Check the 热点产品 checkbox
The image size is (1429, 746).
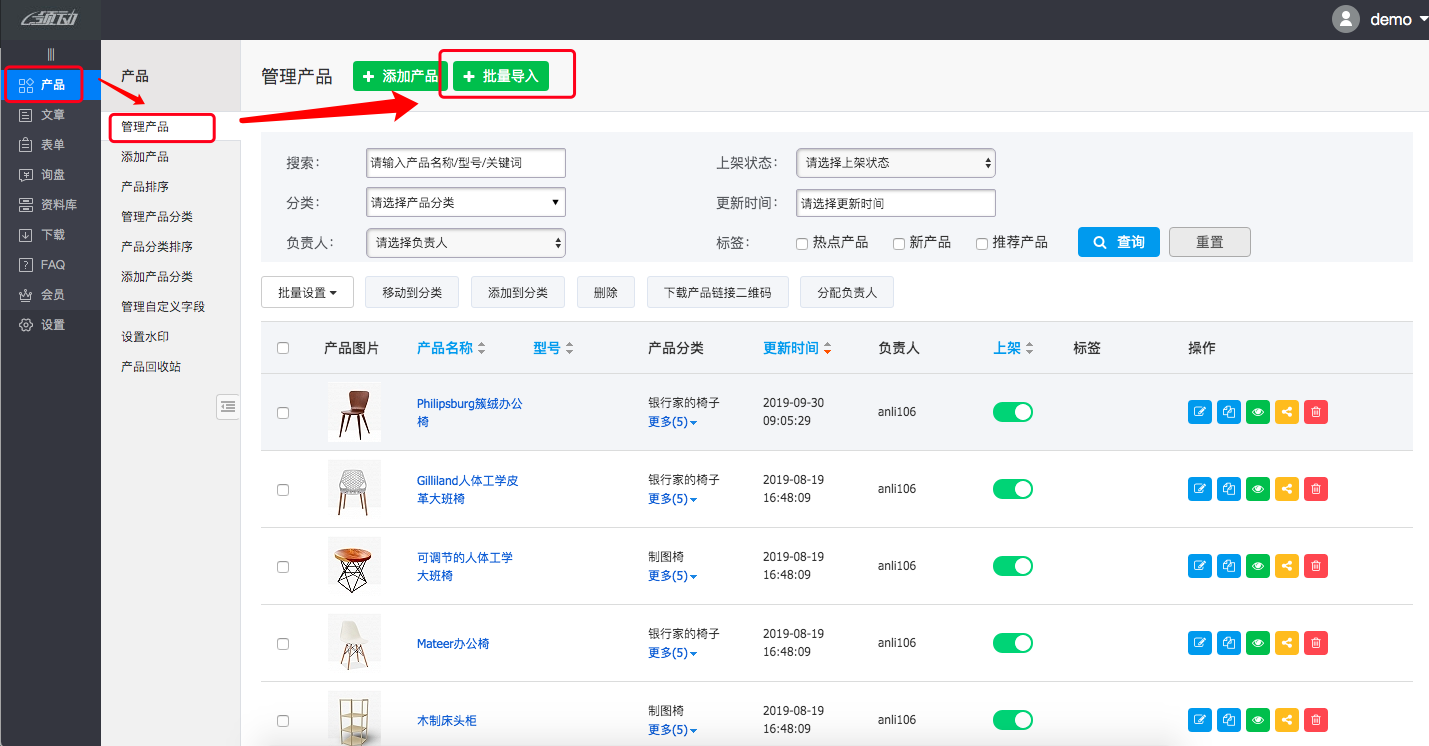801,243
